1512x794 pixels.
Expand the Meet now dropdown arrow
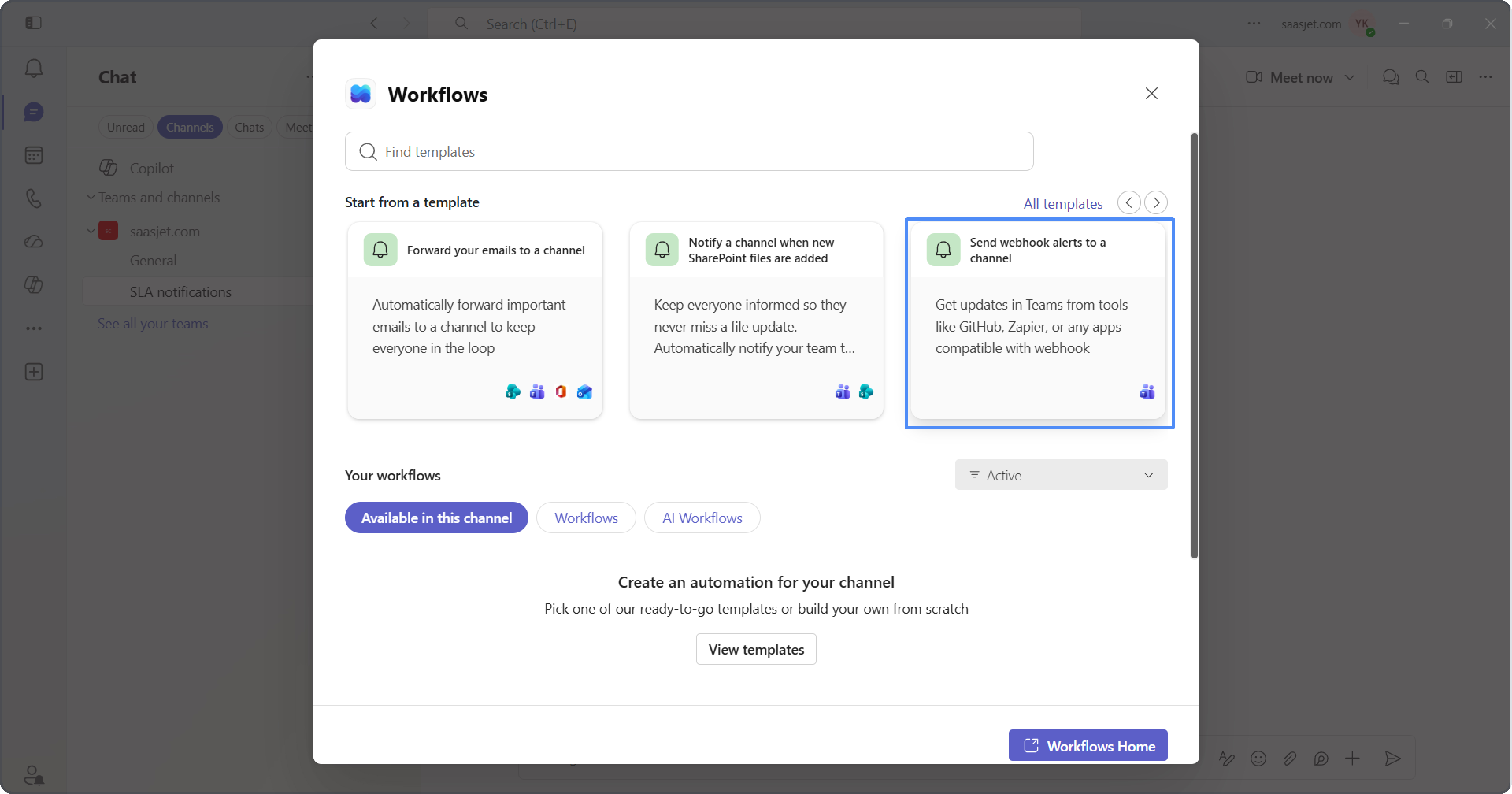(1350, 78)
